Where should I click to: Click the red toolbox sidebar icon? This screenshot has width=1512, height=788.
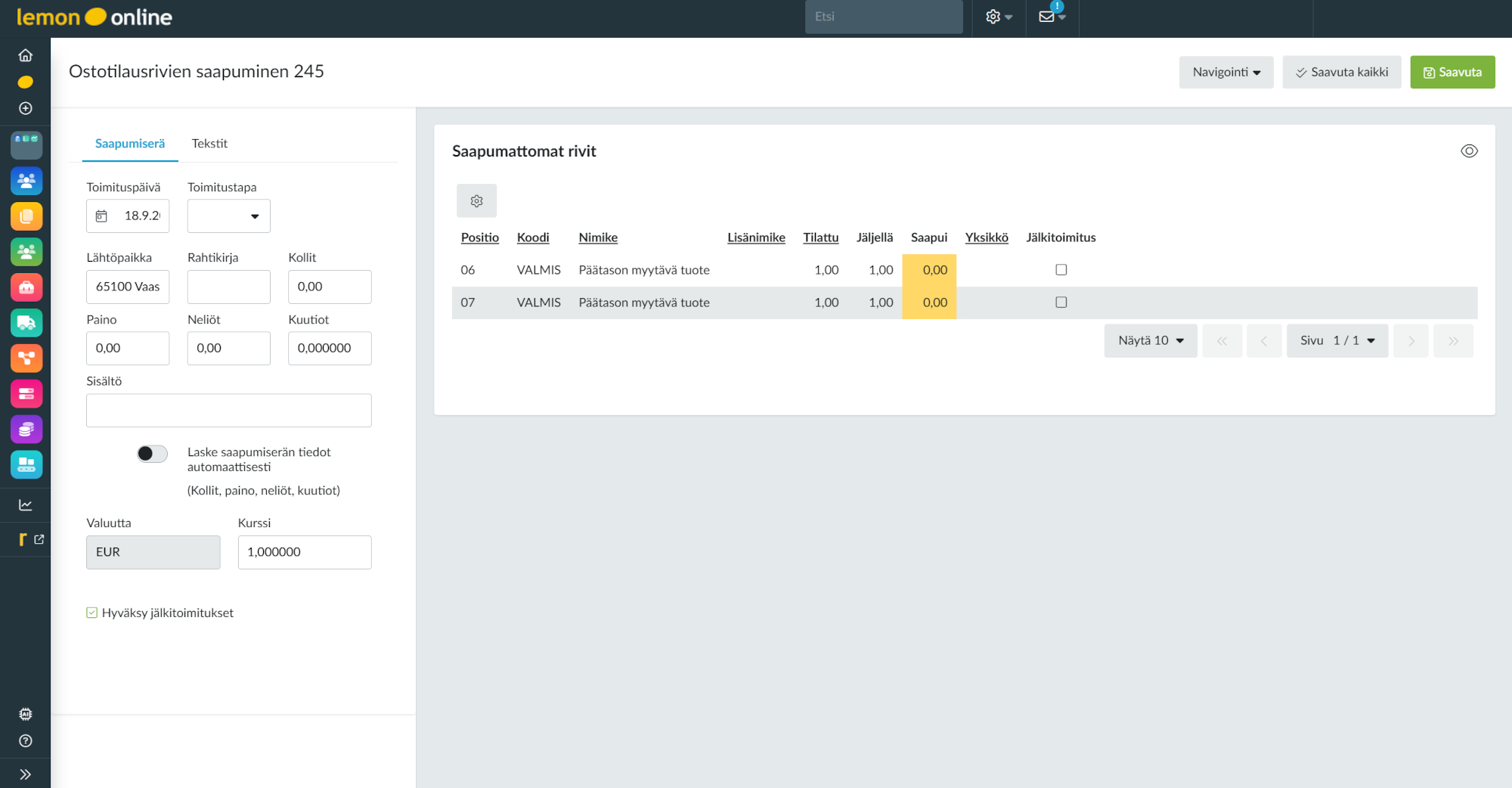(x=26, y=287)
